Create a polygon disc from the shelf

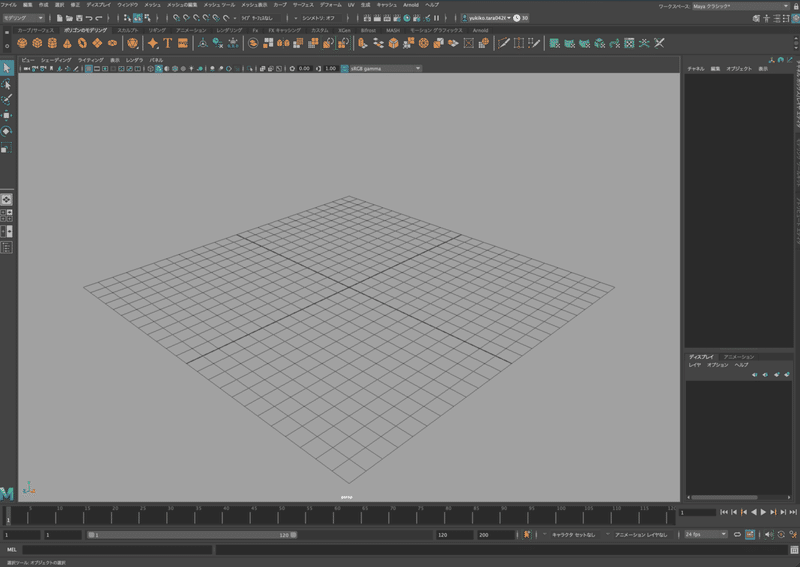point(112,43)
